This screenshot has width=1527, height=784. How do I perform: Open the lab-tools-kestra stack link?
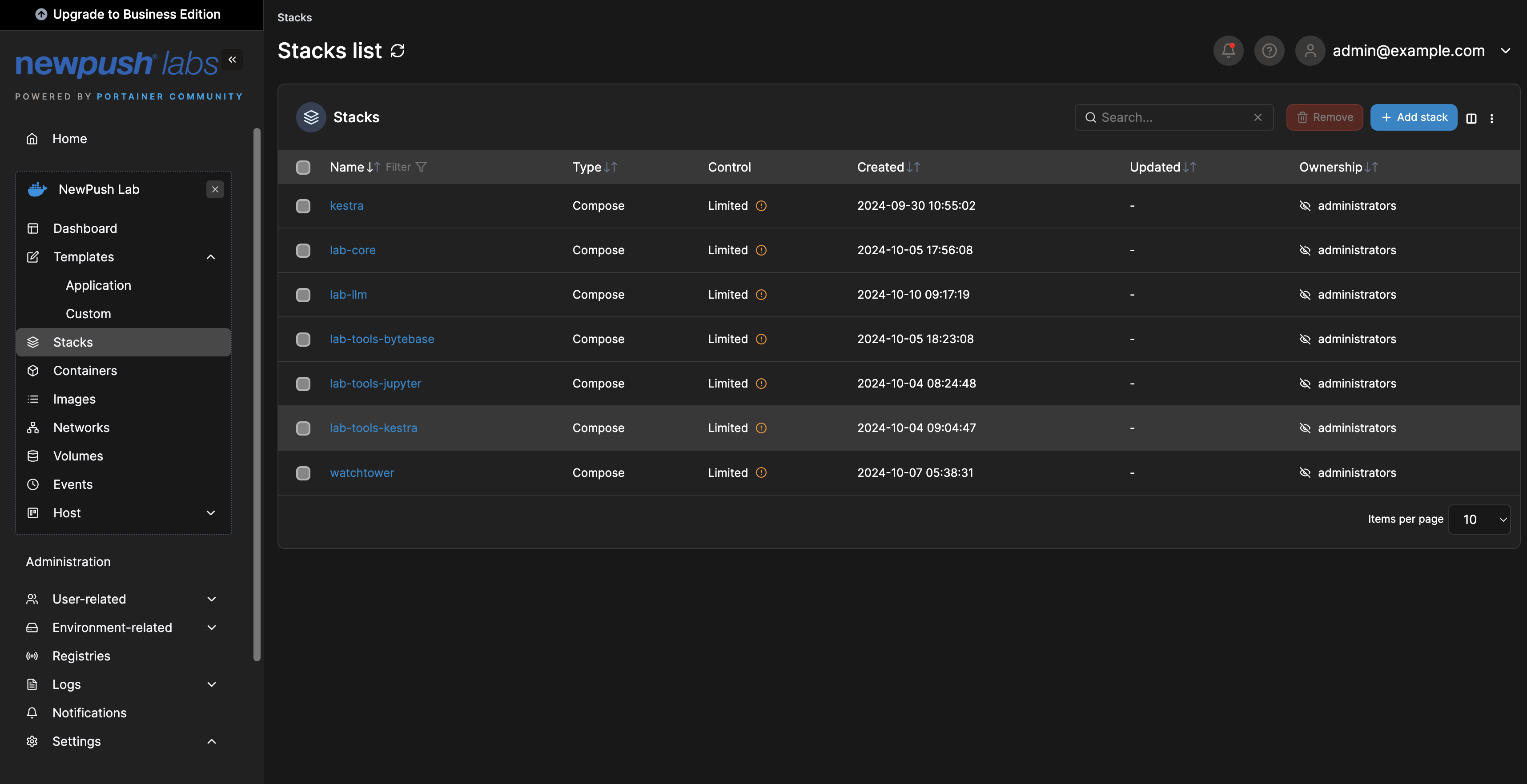(x=374, y=428)
